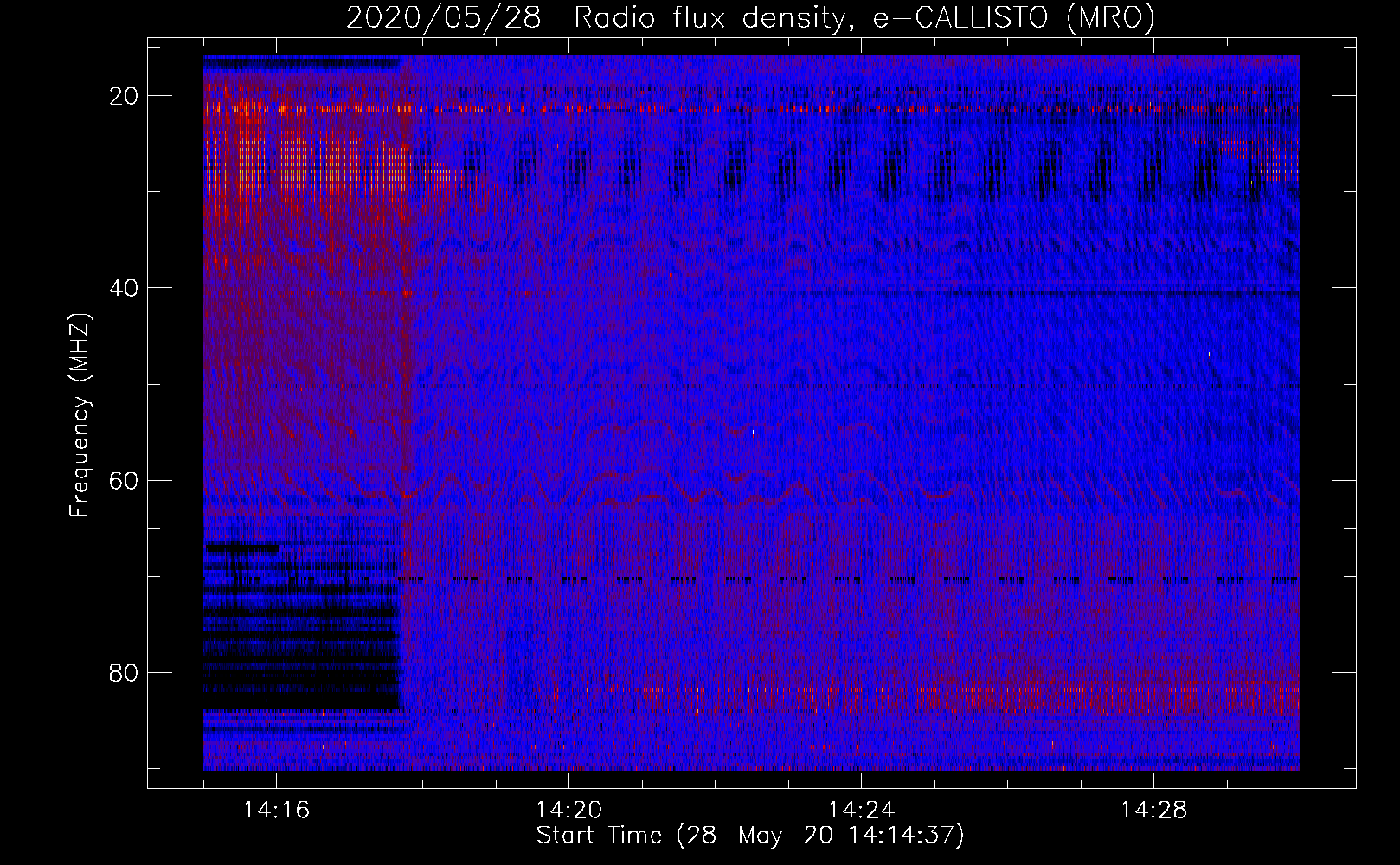This screenshot has height=865, width=1400.
Task: Click the '14:28' time tick label
Action: [1153, 810]
